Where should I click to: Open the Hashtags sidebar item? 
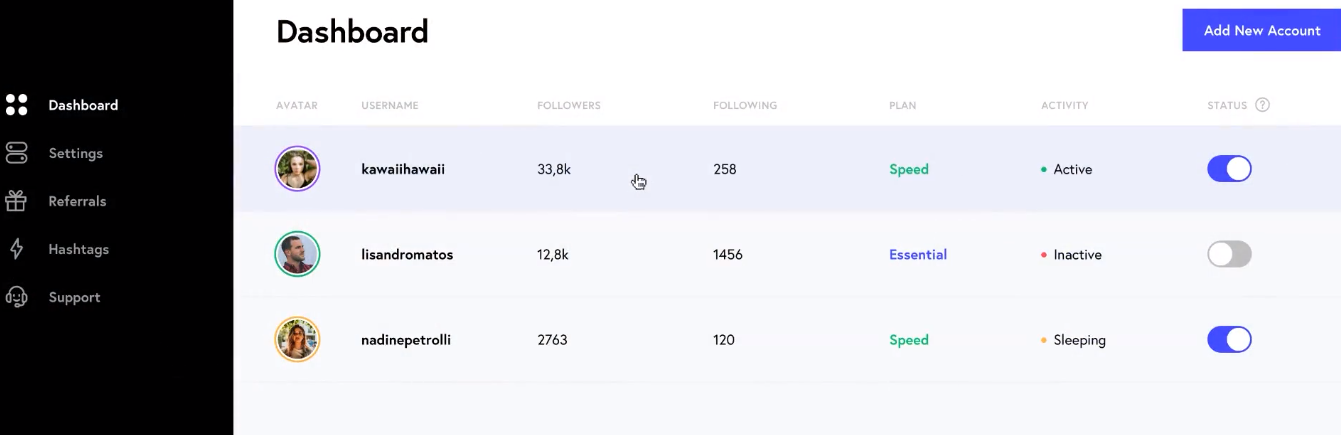click(x=79, y=249)
